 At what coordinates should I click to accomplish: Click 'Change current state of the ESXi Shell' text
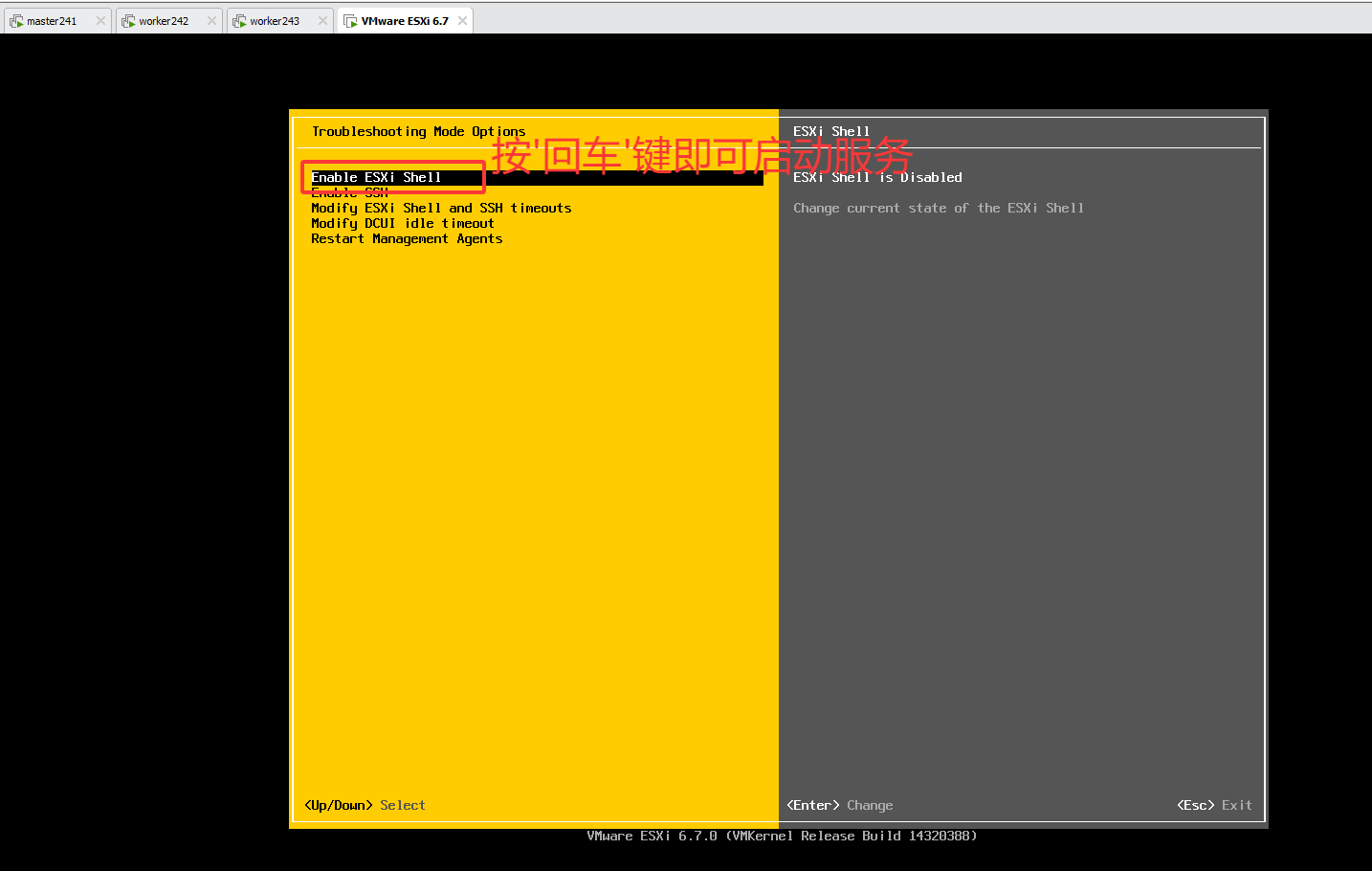(939, 208)
